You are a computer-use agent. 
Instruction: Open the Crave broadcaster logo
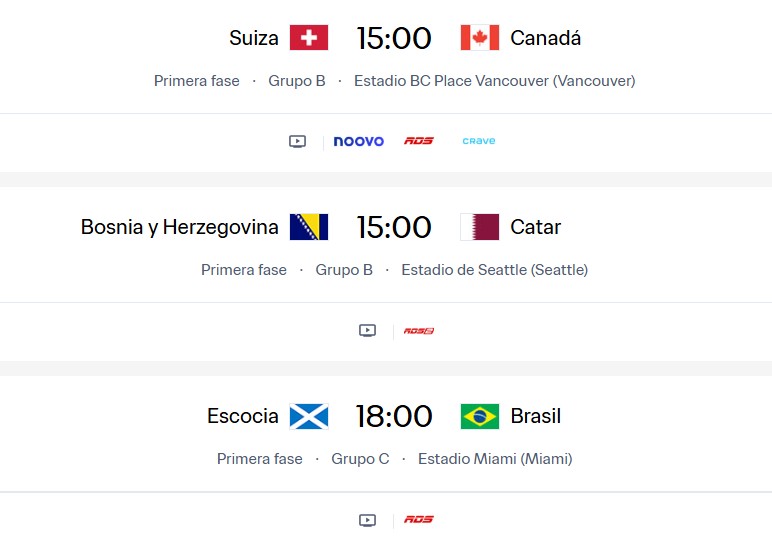coord(478,141)
